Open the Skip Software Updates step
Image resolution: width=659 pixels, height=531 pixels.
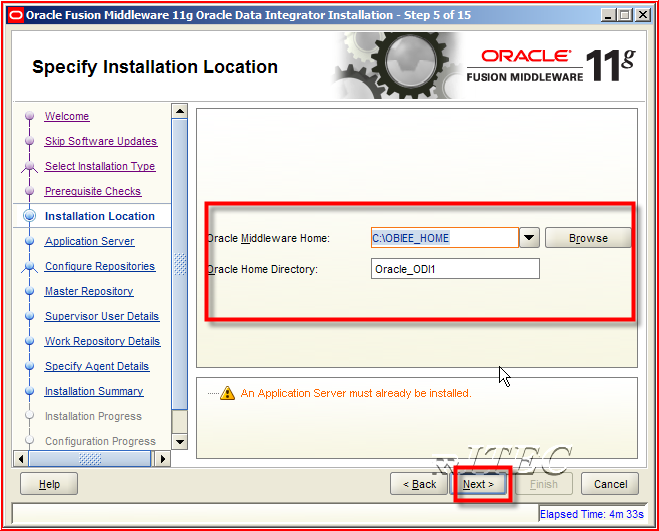pos(101,141)
